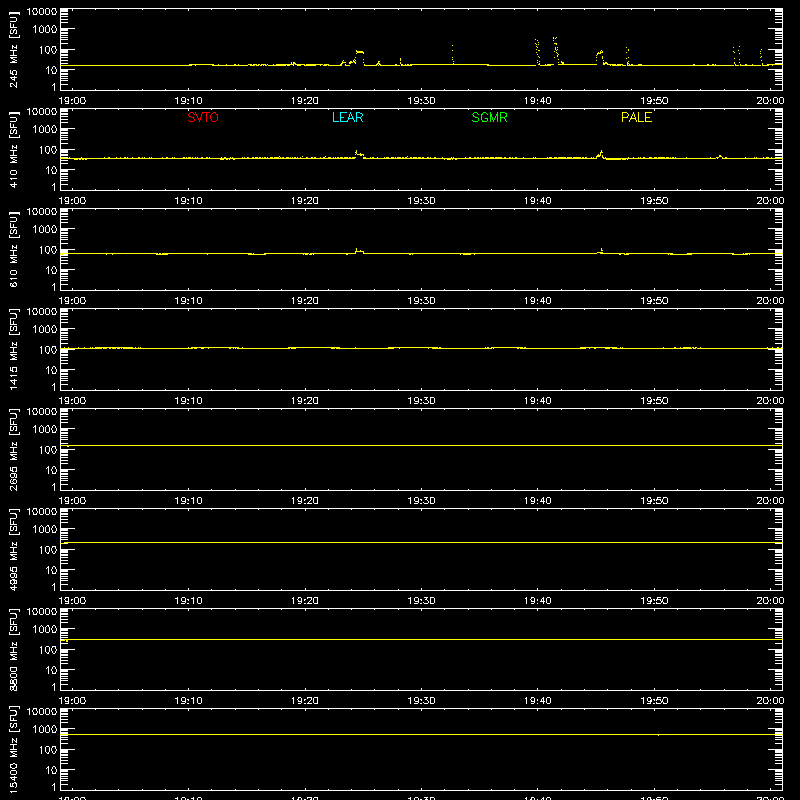The height and width of the screenshot is (800, 800).
Task: Click 19:50 tick label under 4995 MHz panel
Action: point(654,601)
